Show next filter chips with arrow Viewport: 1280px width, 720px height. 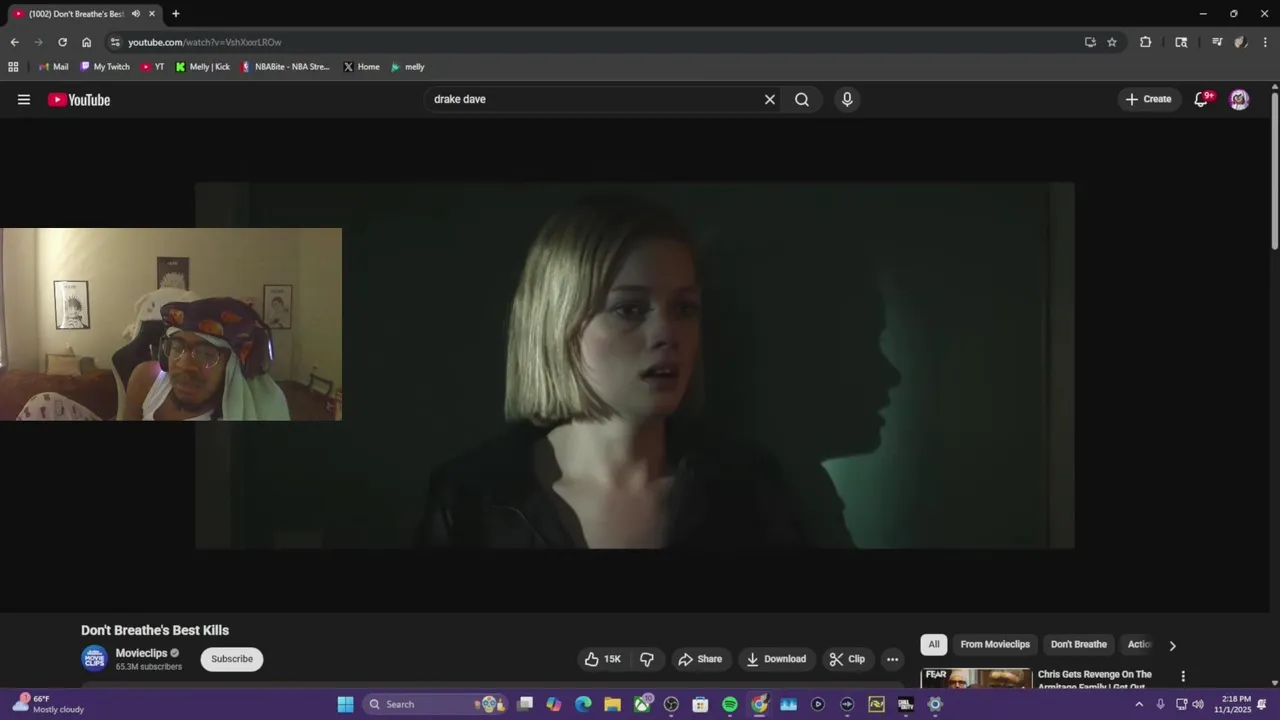(1172, 646)
